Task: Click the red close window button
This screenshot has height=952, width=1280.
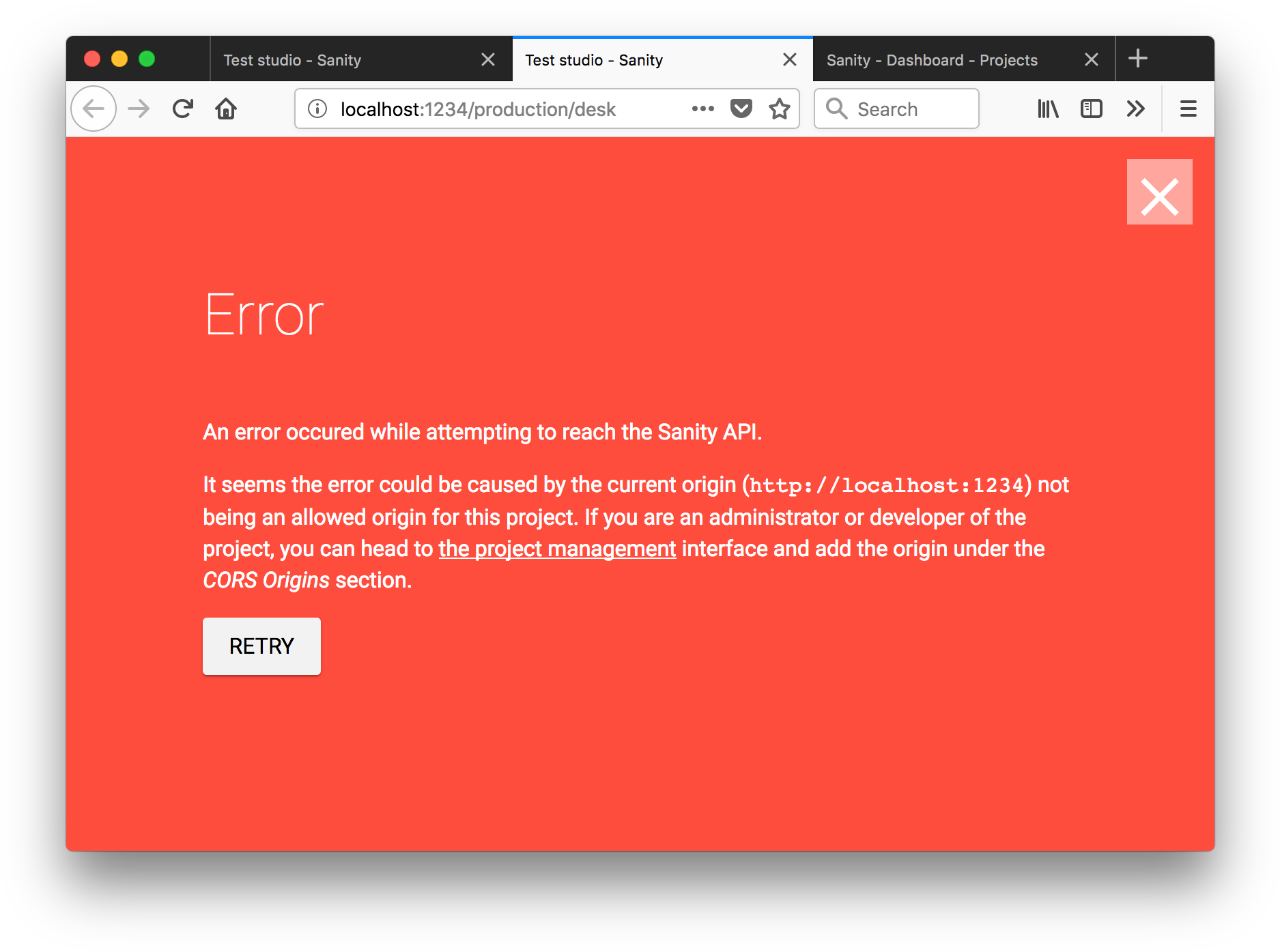Action: pyautogui.click(x=92, y=59)
